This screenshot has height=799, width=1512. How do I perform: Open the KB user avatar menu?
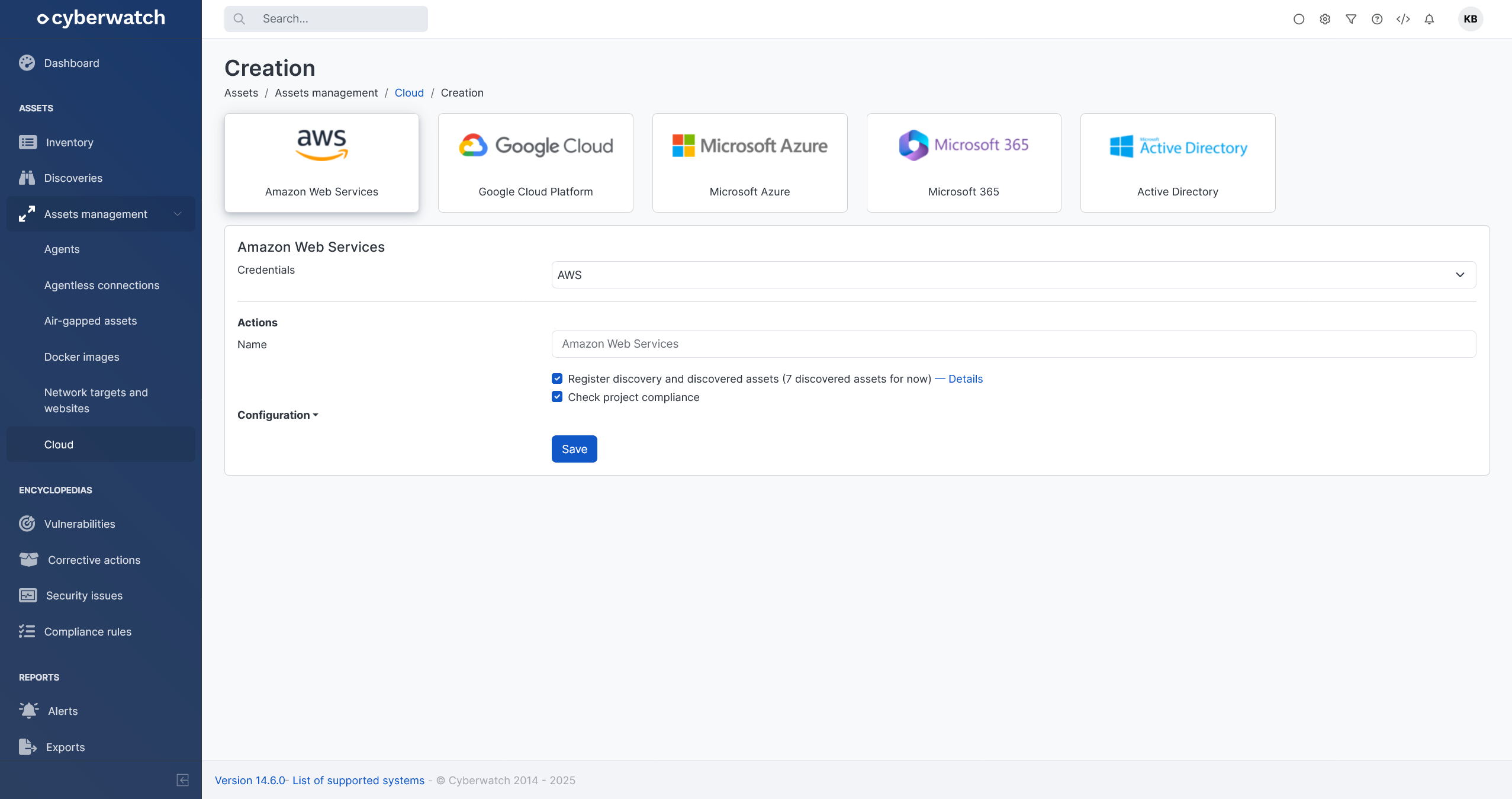pyautogui.click(x=1471, y=19)
